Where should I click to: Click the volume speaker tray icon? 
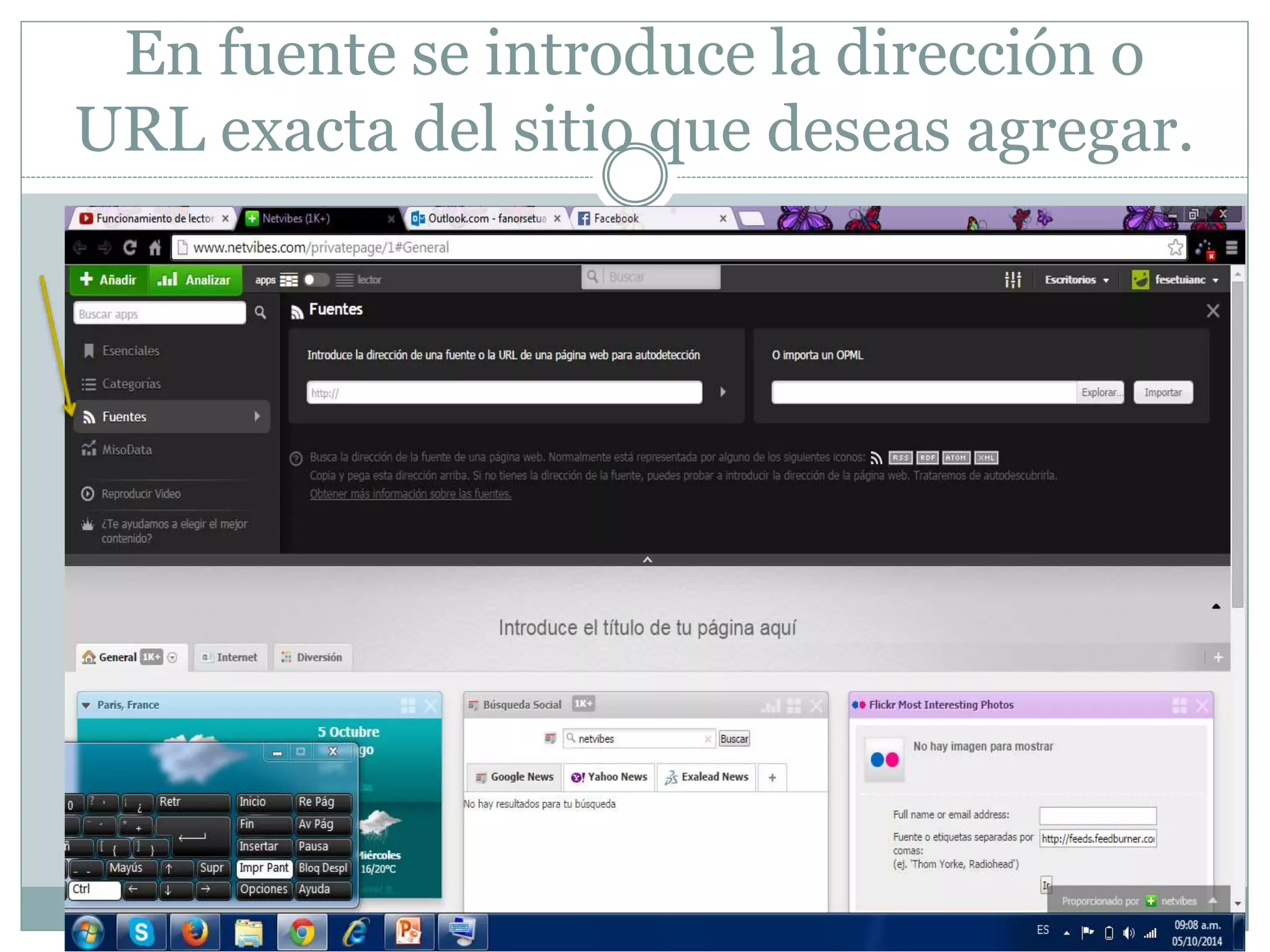[1129, 933]
